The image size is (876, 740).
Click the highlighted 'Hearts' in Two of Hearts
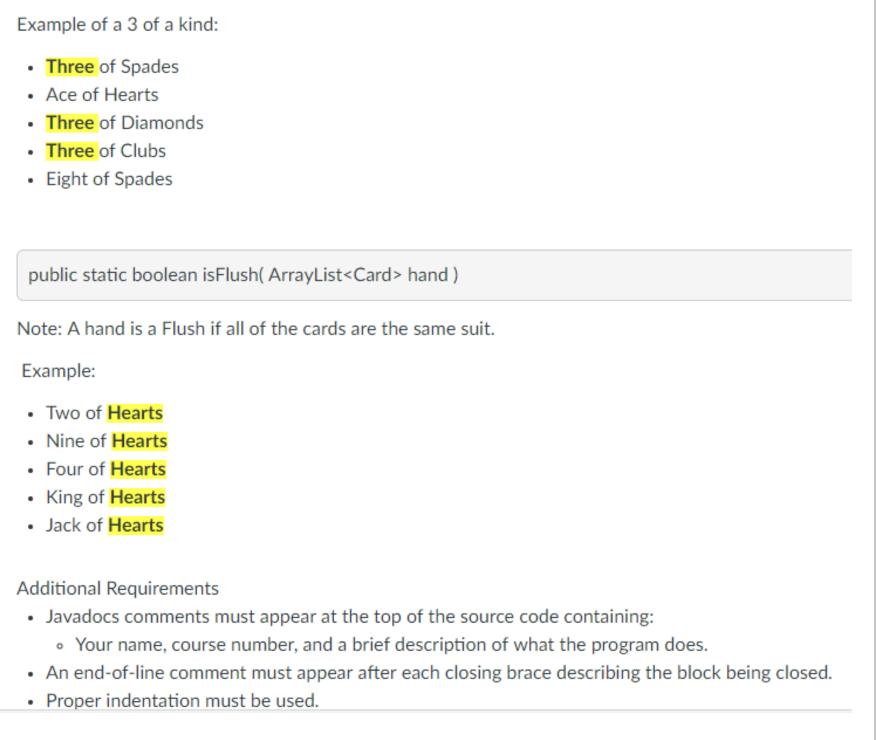click(135, 413)
